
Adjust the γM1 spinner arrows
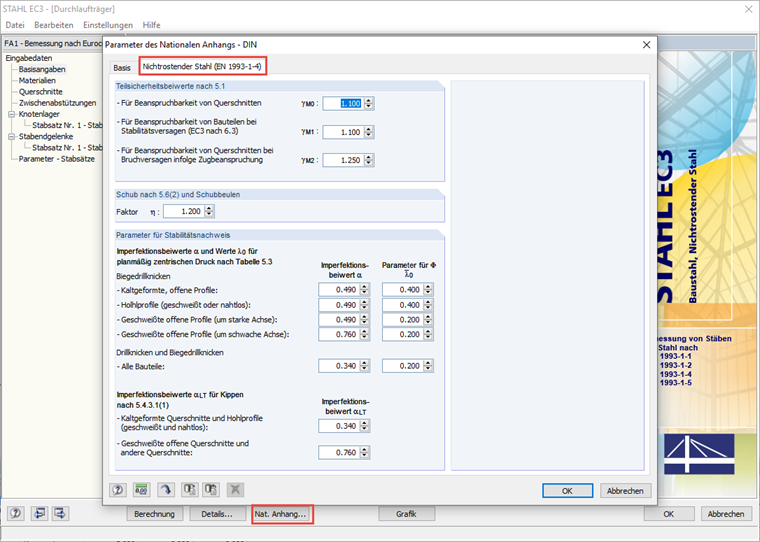tap(369, 132)
